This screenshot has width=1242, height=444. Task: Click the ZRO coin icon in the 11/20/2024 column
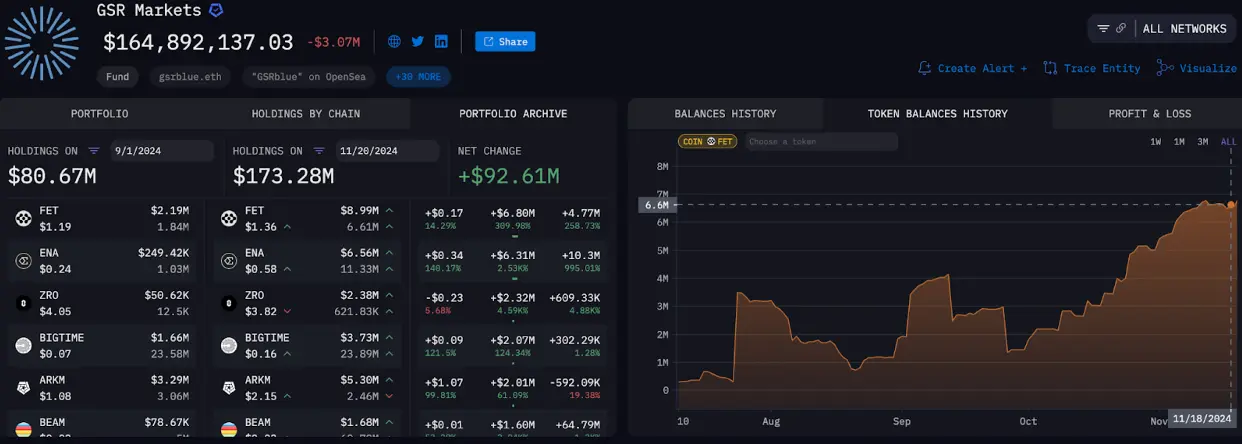[x=229, y=302]
